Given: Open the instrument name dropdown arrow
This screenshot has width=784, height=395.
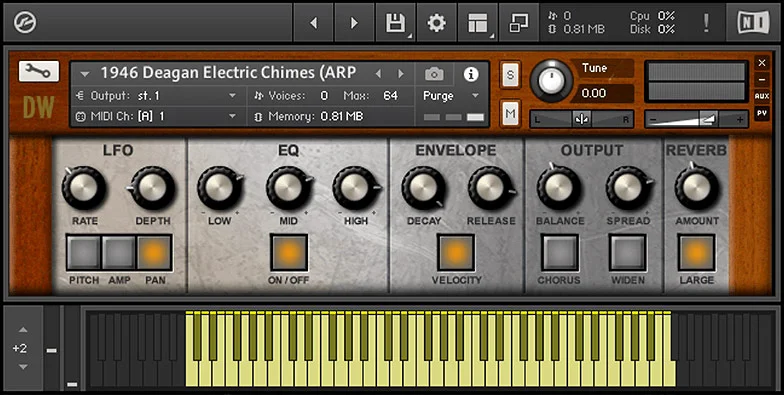Looking at the screenshot, I should point(85,74).
